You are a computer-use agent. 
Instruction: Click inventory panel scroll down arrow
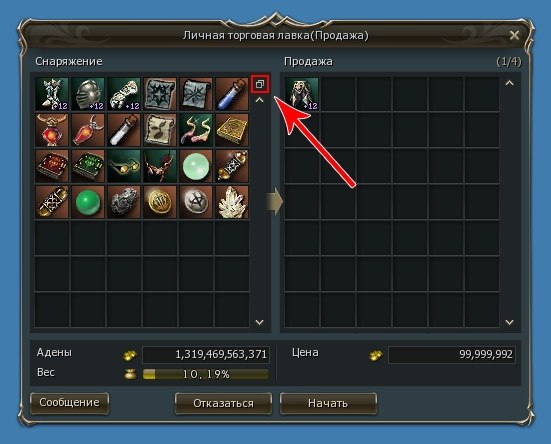[x=259, y=322]
